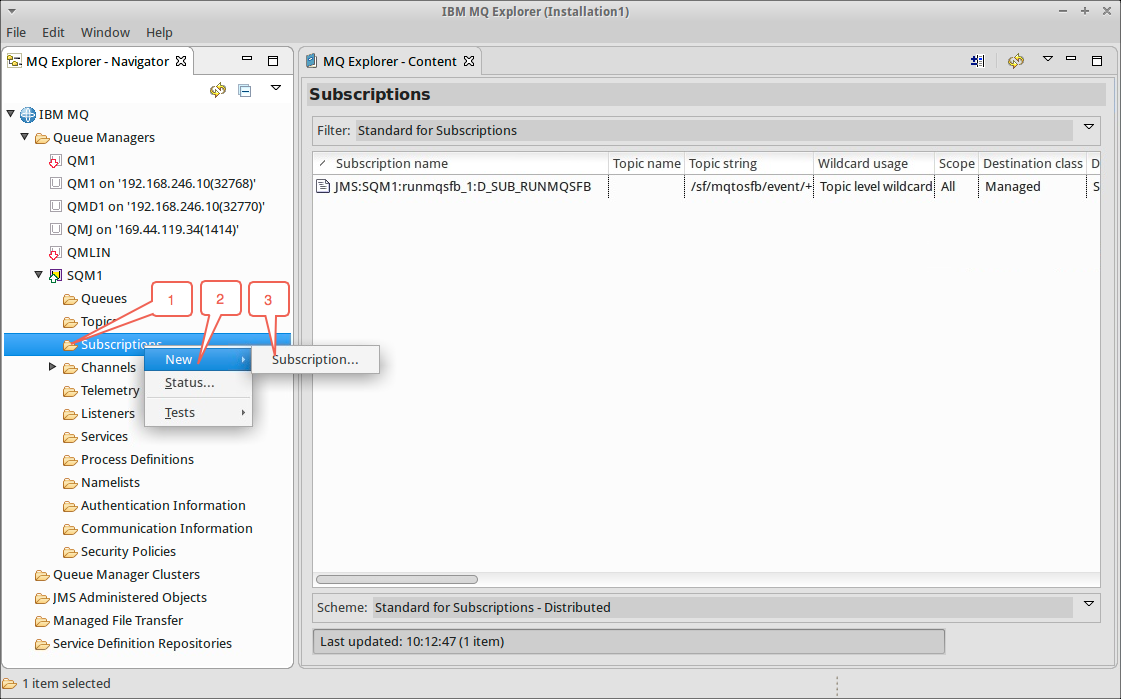Click the Listeners folder icon

point(70,414)
